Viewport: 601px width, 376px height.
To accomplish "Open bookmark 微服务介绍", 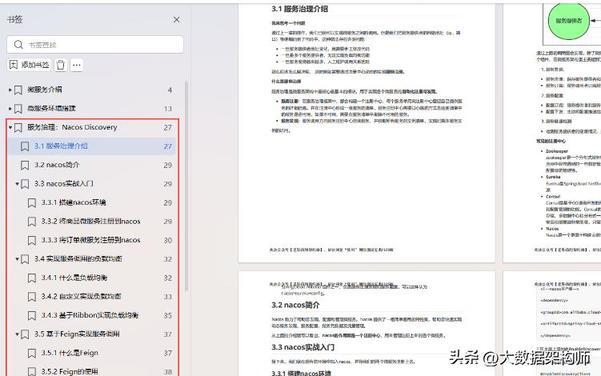I will (44, 90).
